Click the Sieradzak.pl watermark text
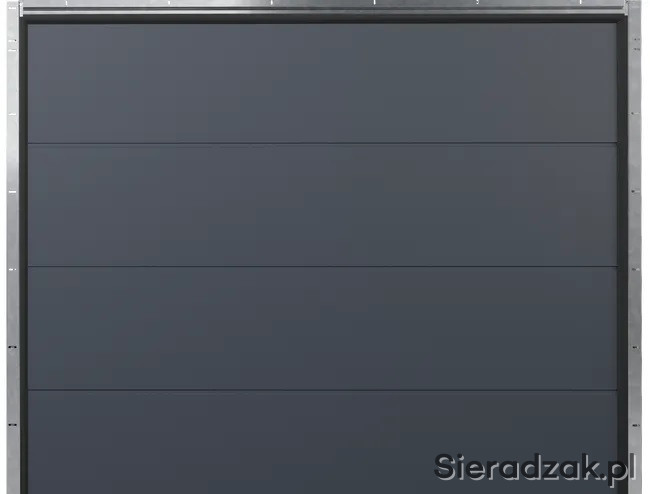 (x=534, y=469)
